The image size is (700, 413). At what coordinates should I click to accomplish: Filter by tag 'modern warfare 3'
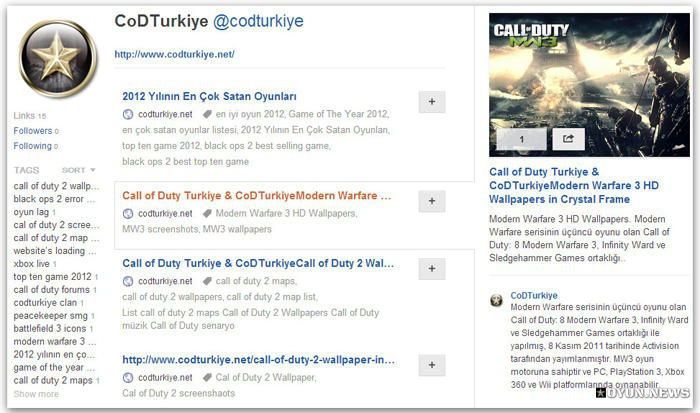click(54, 342)
